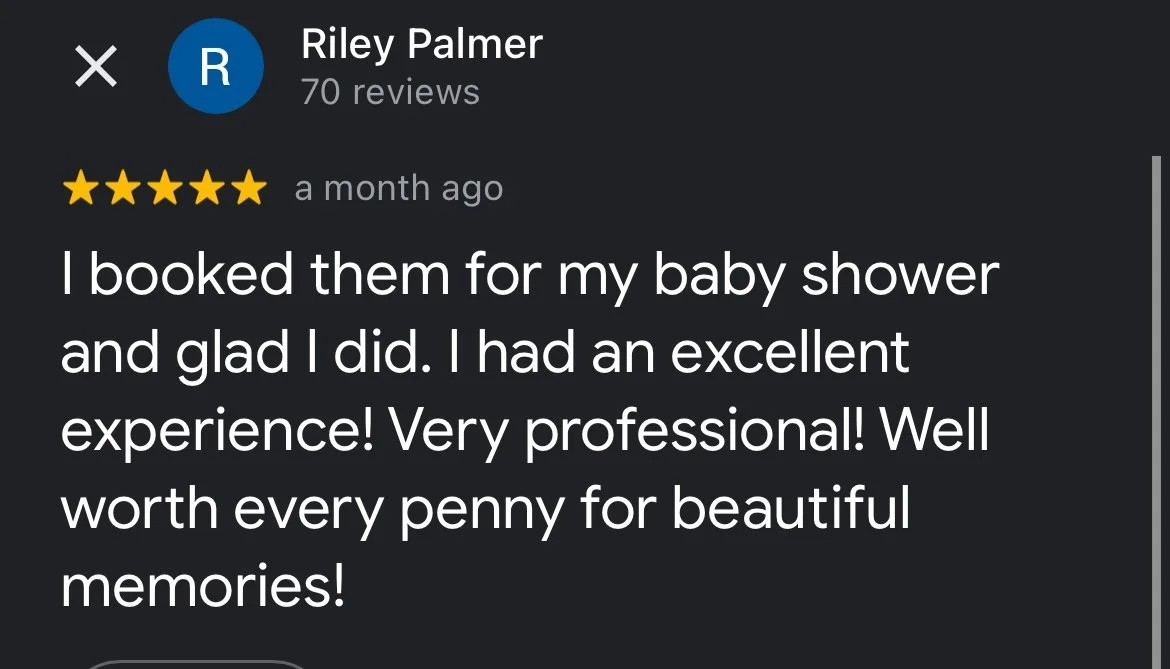Select the fifth gold rating star
The width and height of the screenshot is (1170, 669).
pos(248,188)
